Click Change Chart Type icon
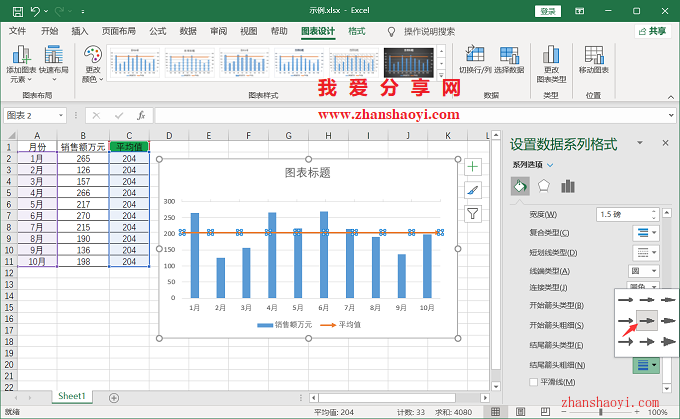Viewport: 680px width, 419px height. 551,64
